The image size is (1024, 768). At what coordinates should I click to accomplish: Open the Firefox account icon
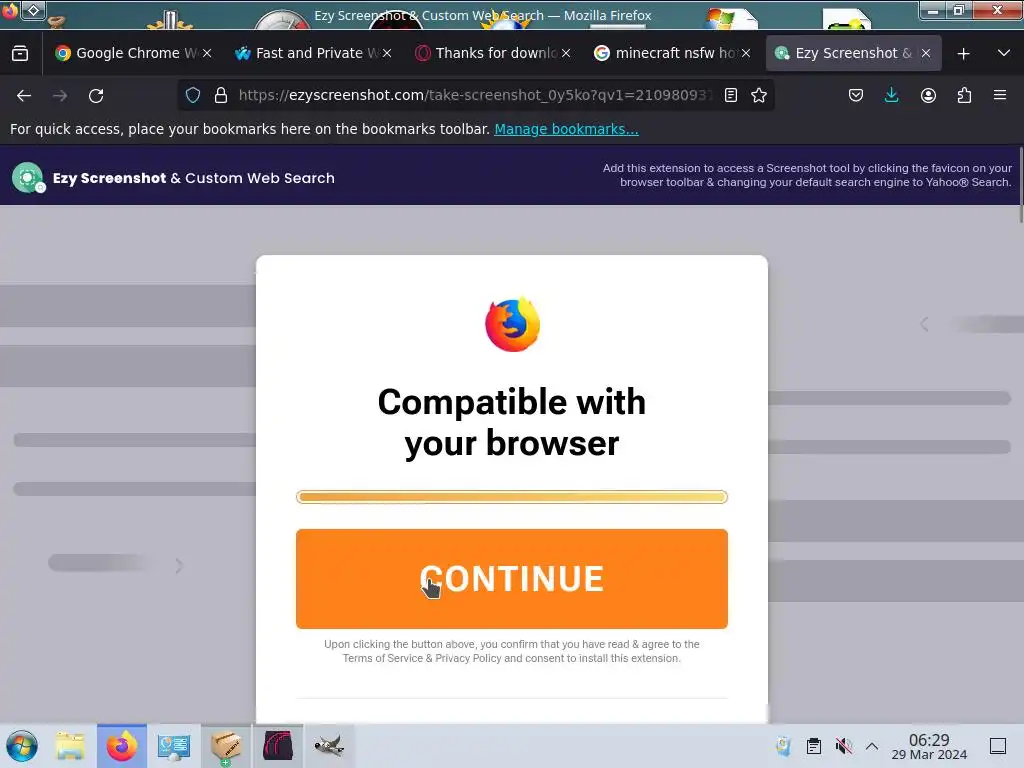pos(928,95)
